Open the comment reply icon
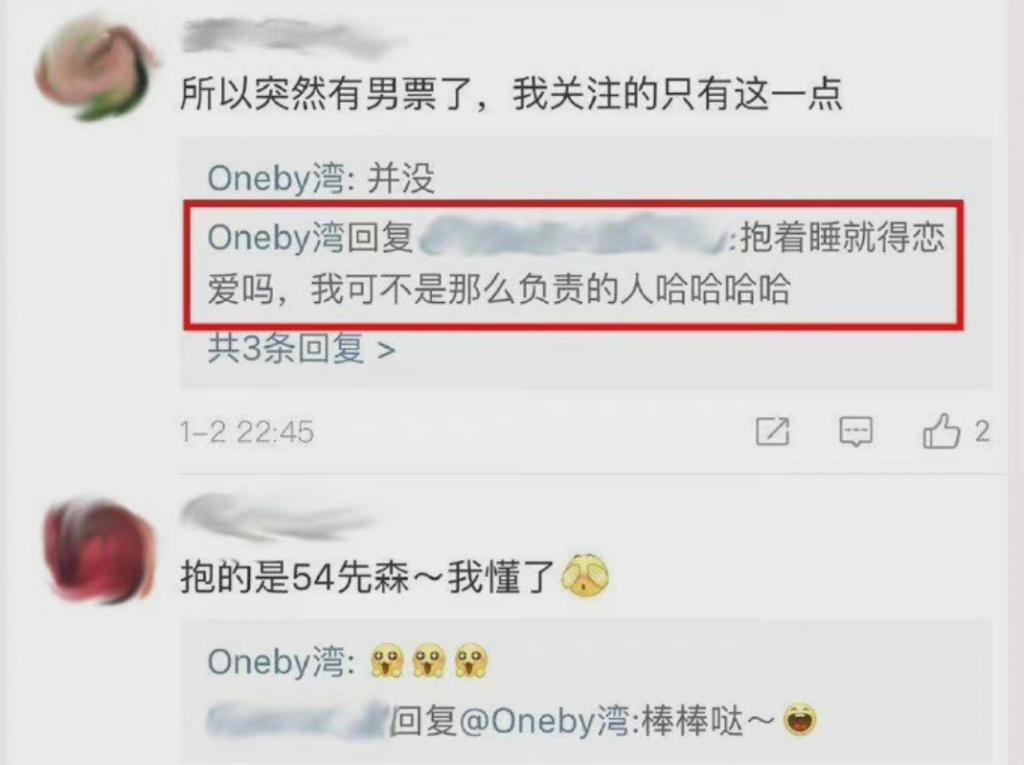1024x765 pixels. click(x=856, y=432)
